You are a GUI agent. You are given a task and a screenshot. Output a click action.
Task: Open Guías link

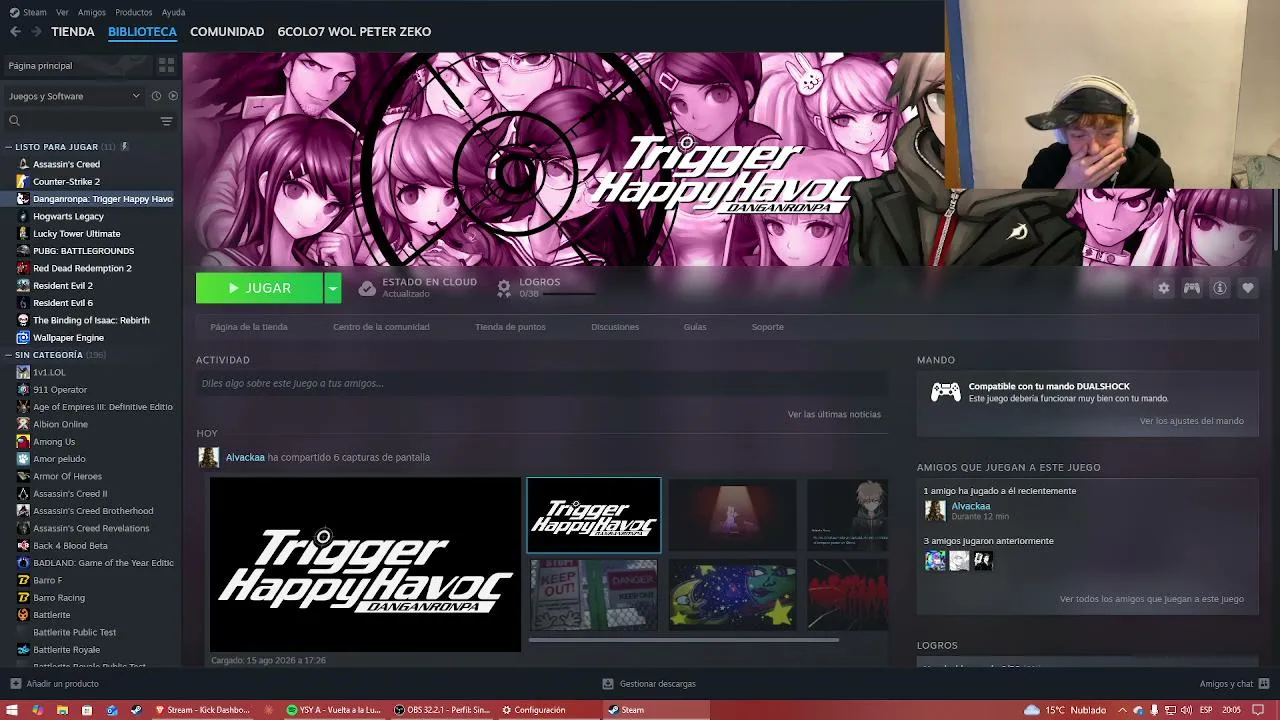pyautogui.click(x=695, y=327)
